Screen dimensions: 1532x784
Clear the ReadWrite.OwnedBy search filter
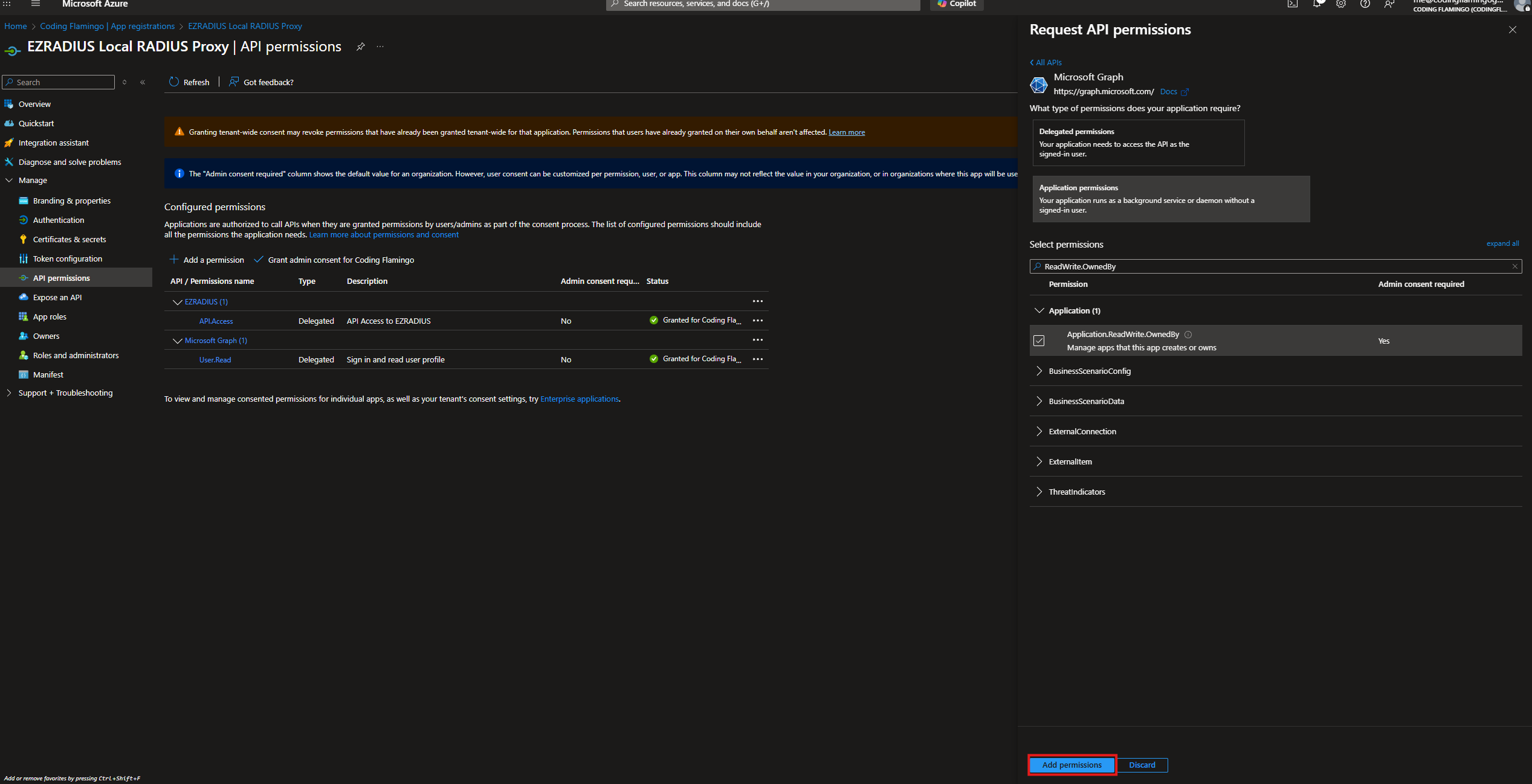pos(1514,266)
